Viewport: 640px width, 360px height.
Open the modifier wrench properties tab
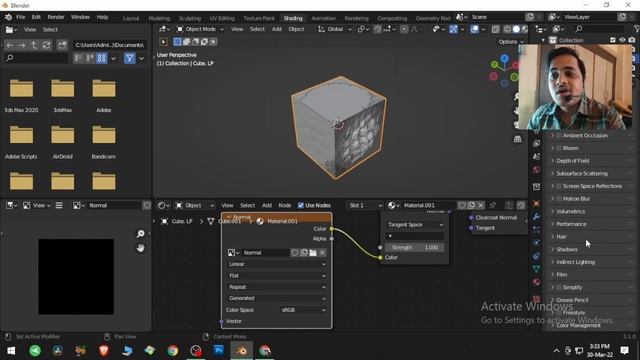pyautogui.click(x=536, y=216)
